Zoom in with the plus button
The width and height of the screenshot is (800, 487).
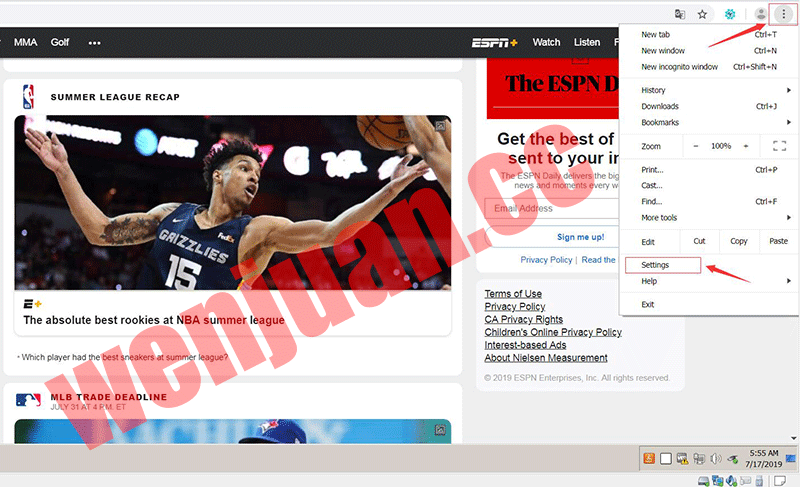tap(745, 146)
